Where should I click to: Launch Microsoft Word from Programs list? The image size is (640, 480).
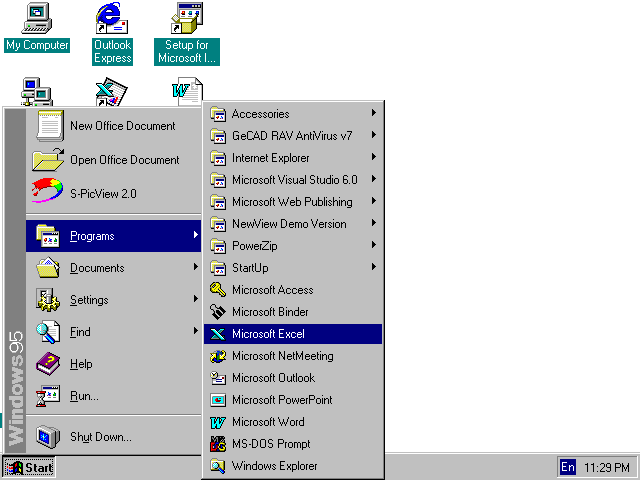pos(293,422)
